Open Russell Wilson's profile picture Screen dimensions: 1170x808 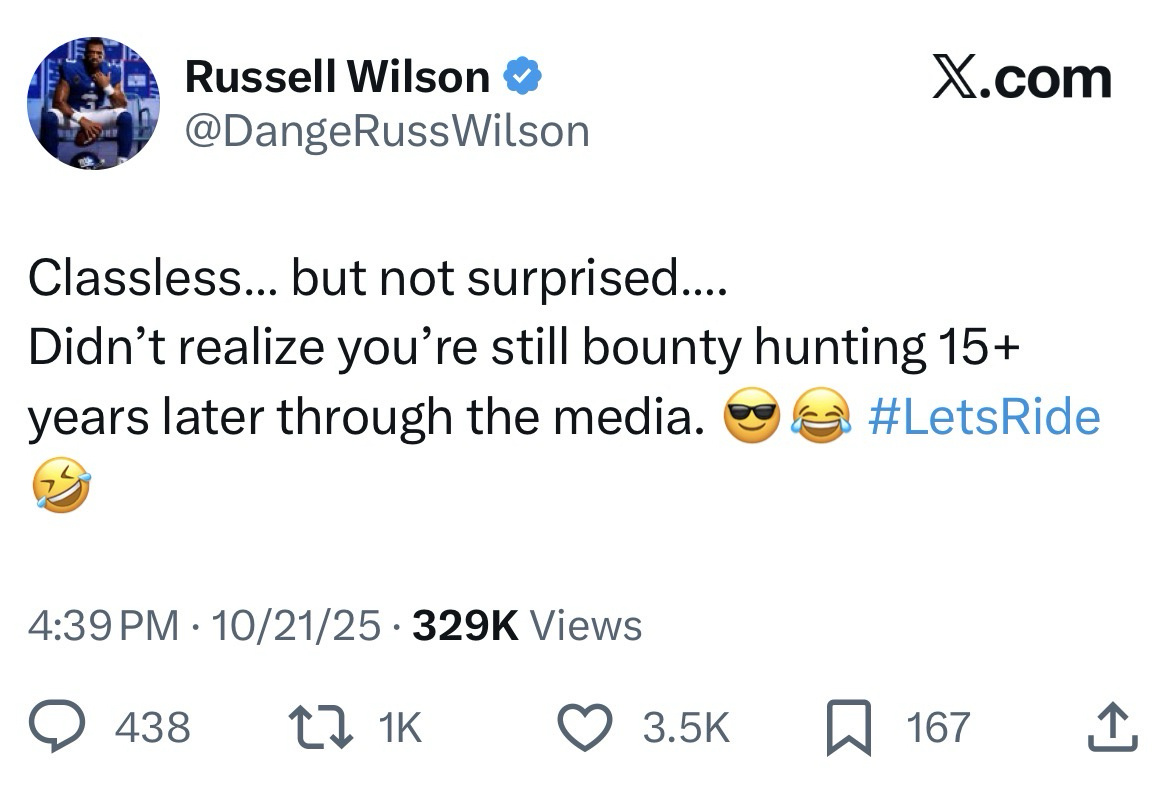[94, 103]
